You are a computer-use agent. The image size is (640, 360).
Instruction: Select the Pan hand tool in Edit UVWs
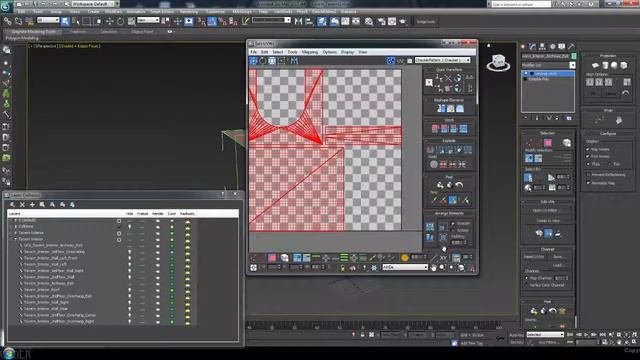pos(433,267)
